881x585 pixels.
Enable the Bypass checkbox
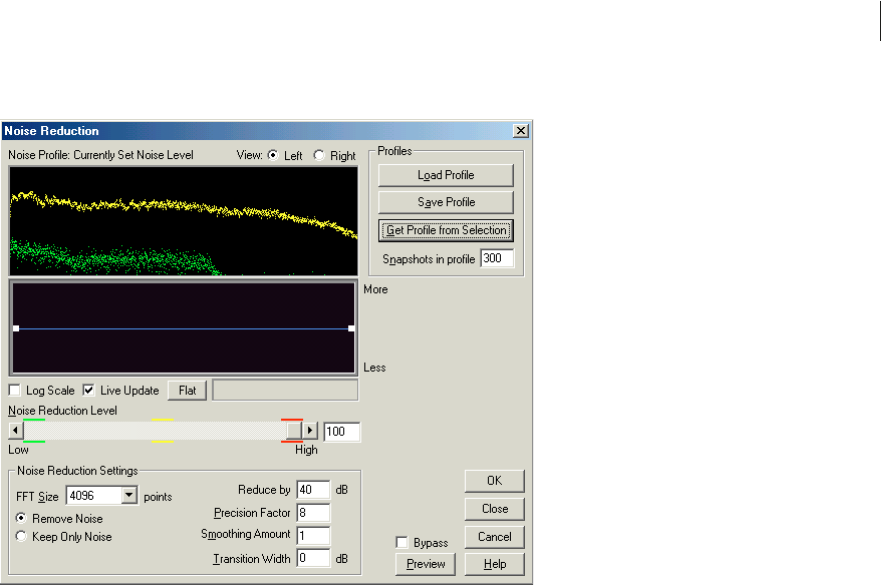tap(402, 542)
